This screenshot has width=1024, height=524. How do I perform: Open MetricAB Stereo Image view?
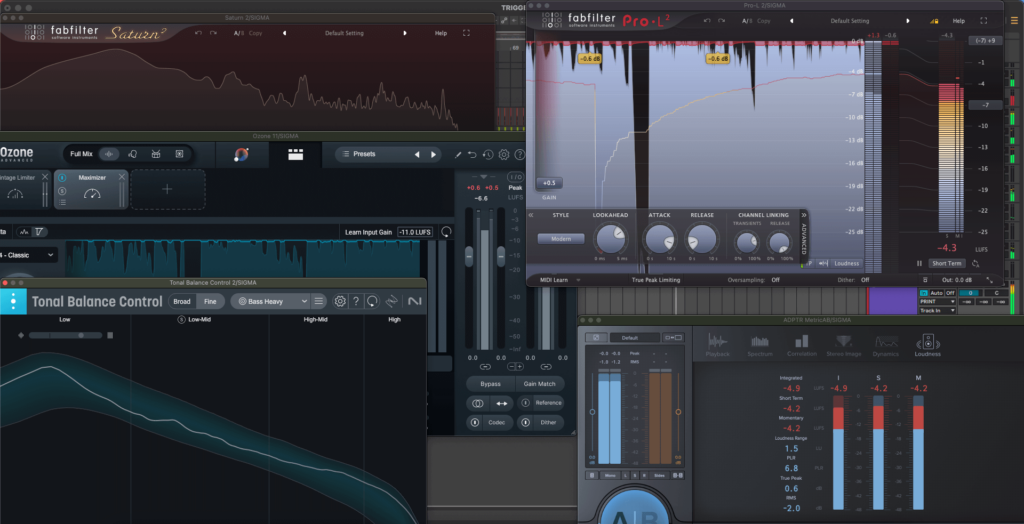pyautogui.click(x=844, y=346)
